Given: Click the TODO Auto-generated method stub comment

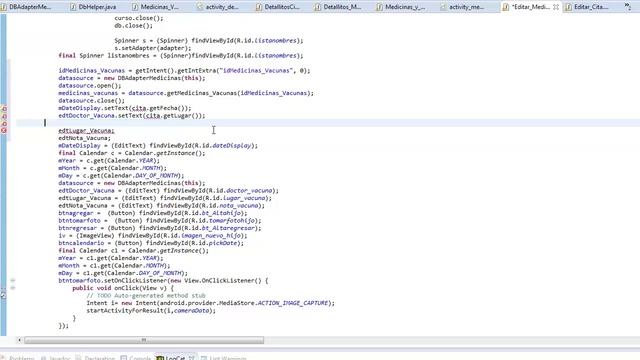Looking at the screenshot, I should (x=146, y=296).
